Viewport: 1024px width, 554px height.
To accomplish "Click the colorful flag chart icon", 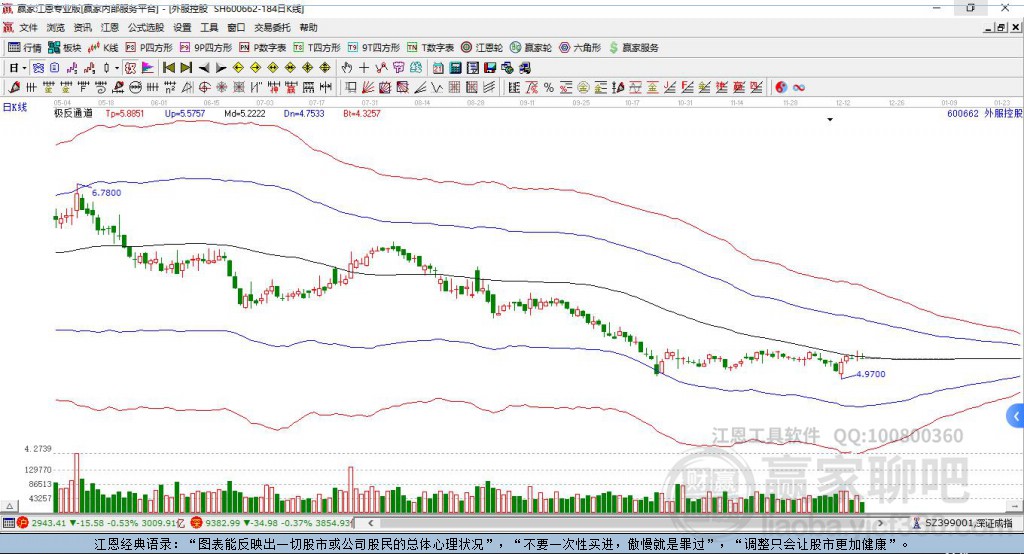I will point(148,68).
